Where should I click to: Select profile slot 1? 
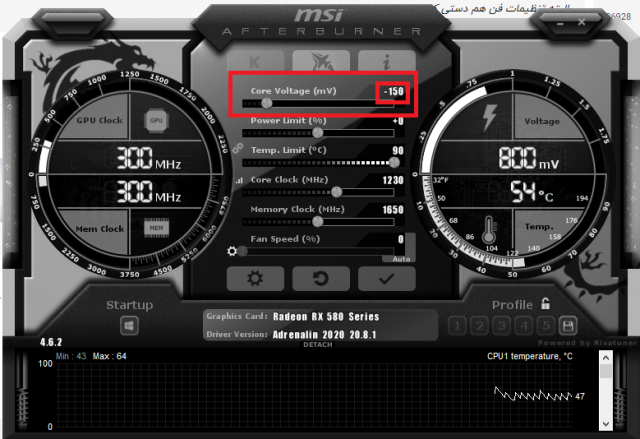(458, 325)
